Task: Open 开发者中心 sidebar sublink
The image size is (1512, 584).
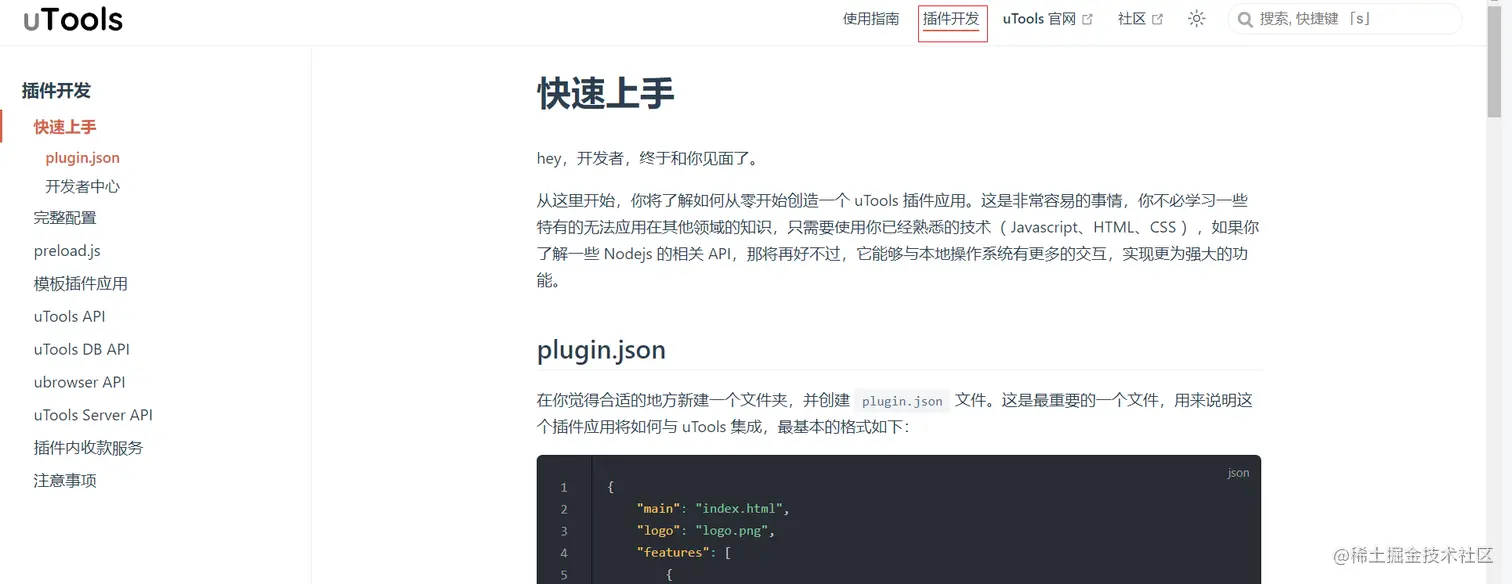Action: coord(82,187)
